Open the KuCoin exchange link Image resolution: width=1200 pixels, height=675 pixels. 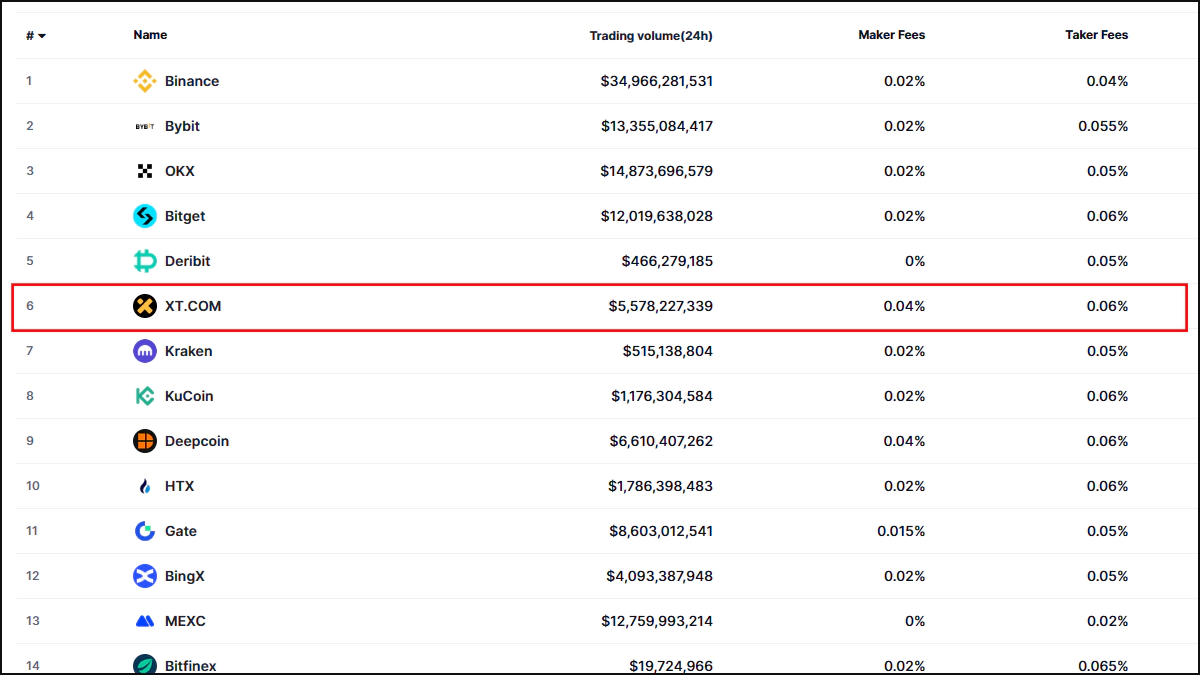[189, 396]
